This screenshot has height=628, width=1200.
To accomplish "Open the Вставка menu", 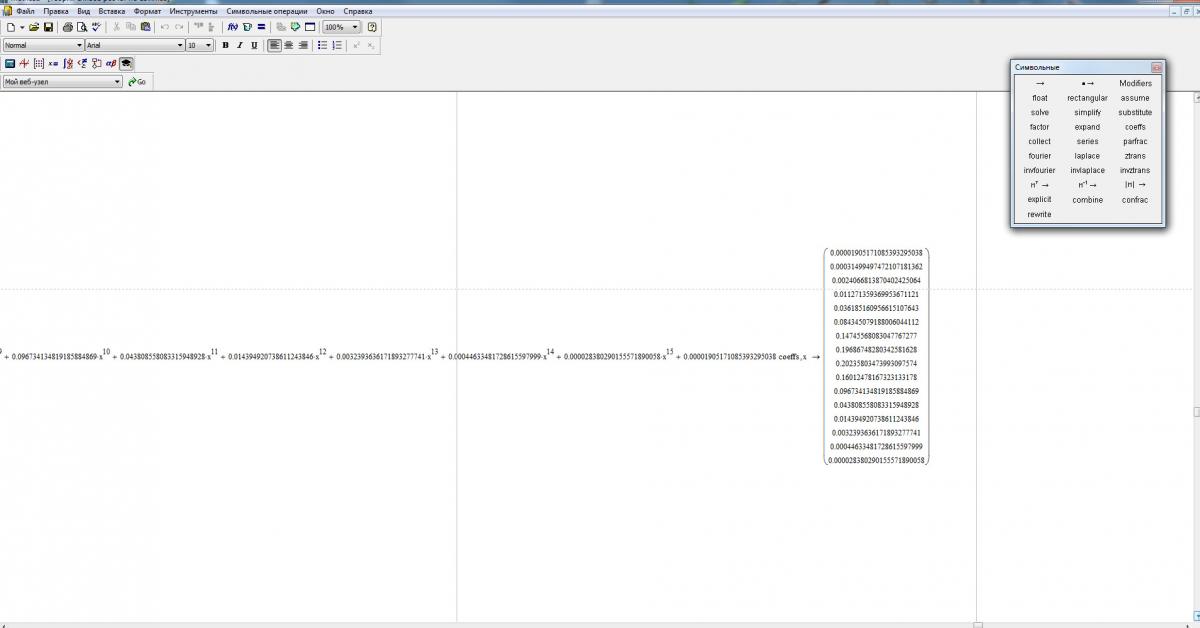I will [112, 11].
